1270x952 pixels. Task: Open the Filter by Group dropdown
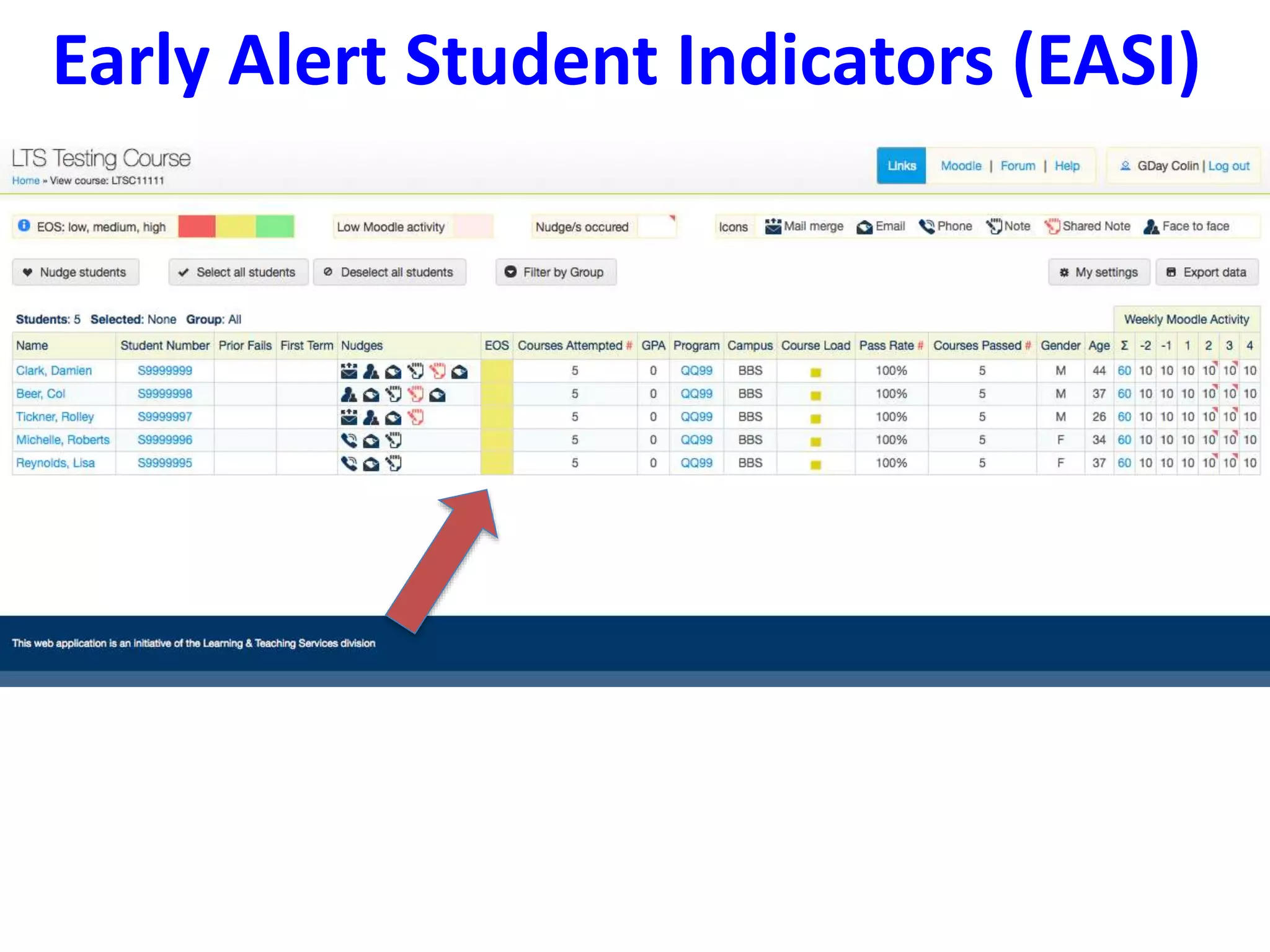[556, 272]
